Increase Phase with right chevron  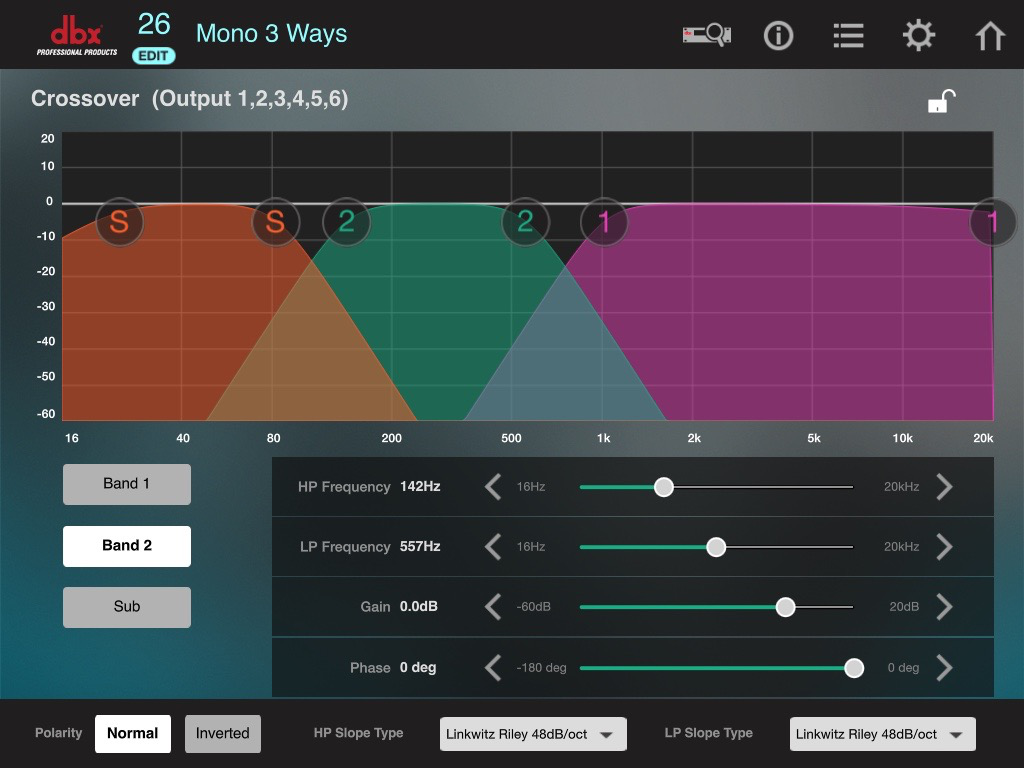(944, 668)
